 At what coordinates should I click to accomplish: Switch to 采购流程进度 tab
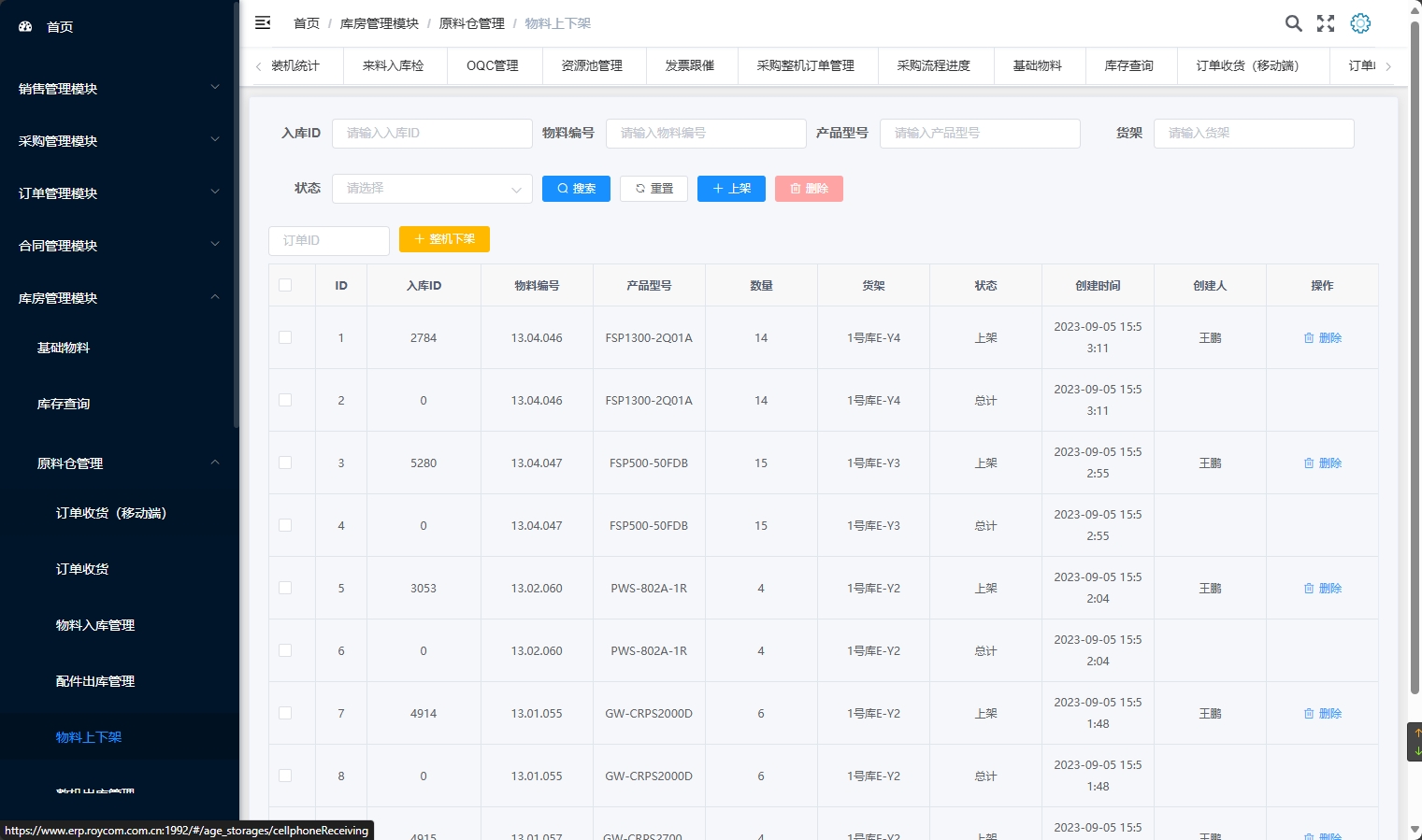point(934,65)
